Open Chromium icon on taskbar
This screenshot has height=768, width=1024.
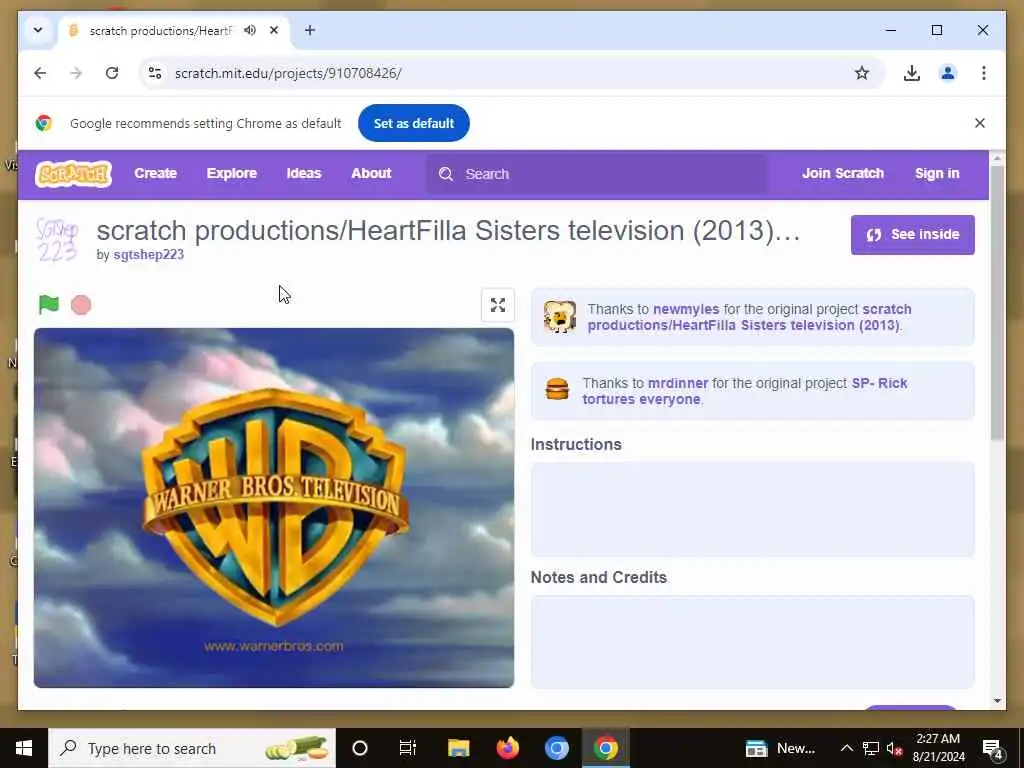(x=556, y=748)
